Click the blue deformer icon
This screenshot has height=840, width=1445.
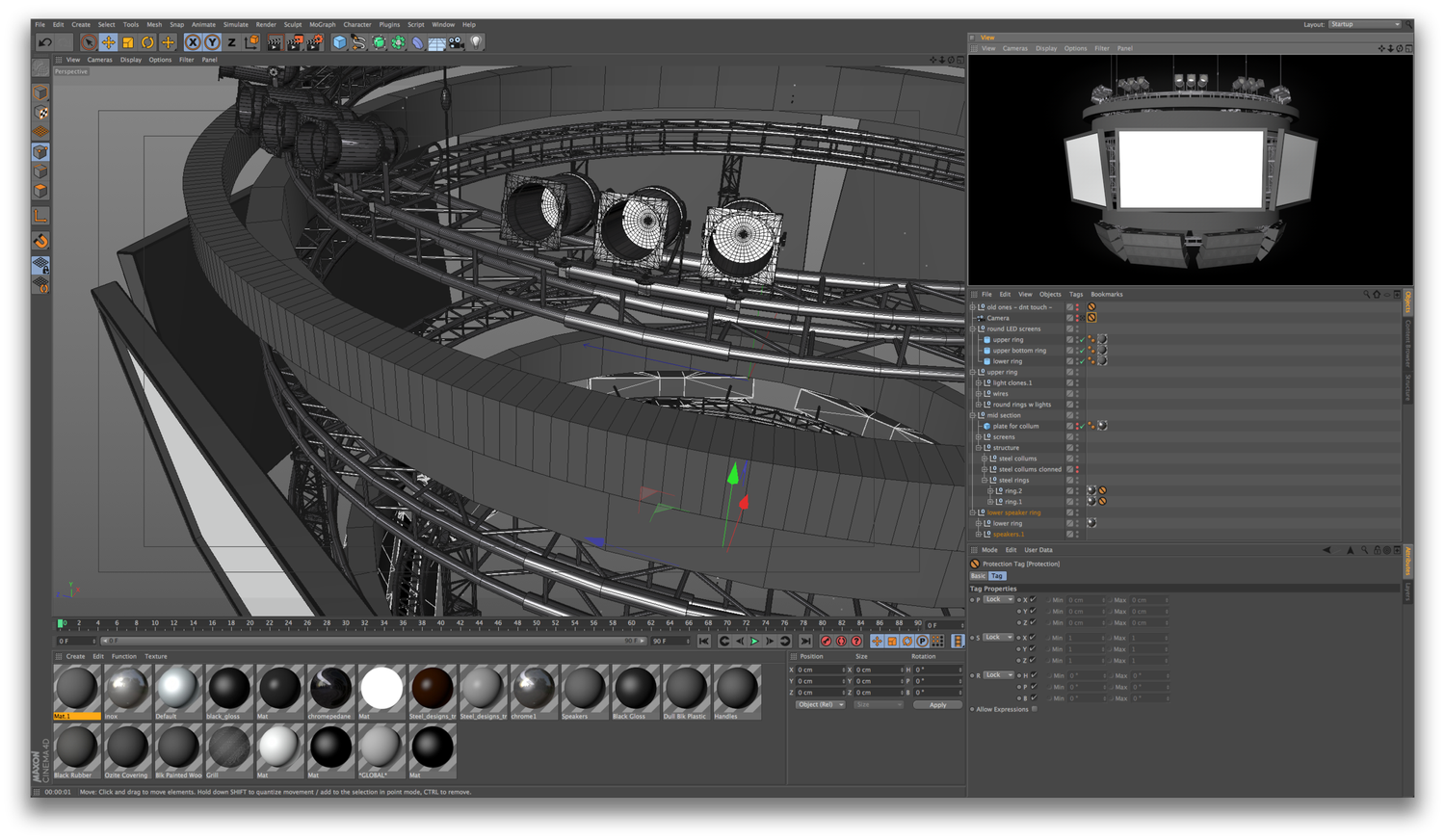click(417, 42)
